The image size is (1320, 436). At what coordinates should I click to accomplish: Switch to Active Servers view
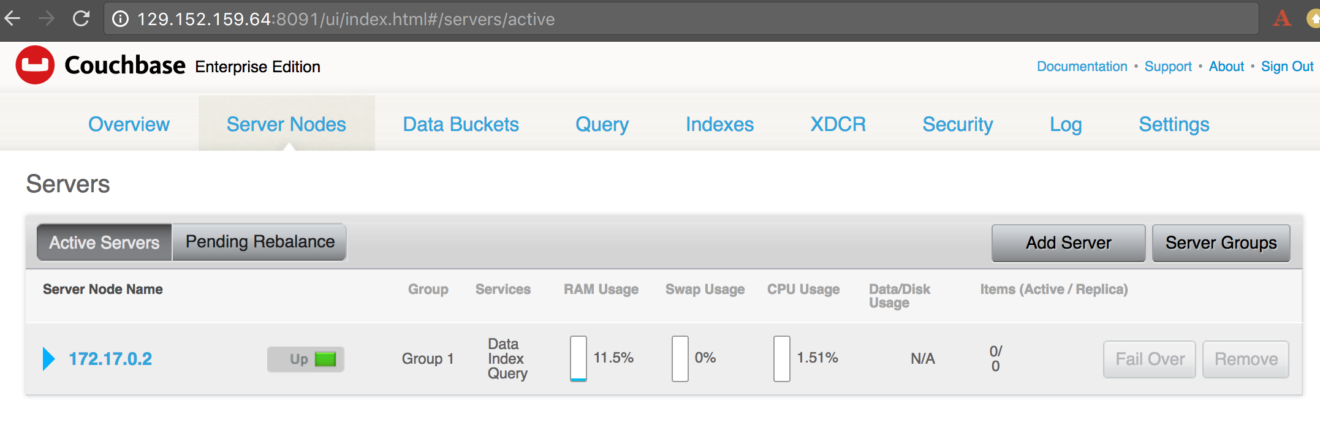104,243
